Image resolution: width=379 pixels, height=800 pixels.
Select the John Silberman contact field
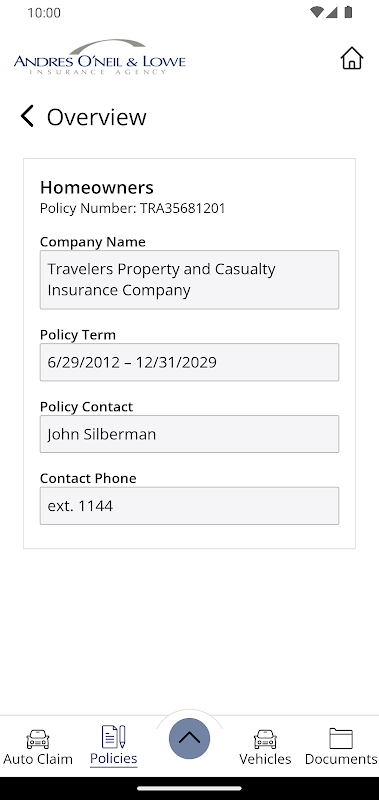[x=189, y=434]
